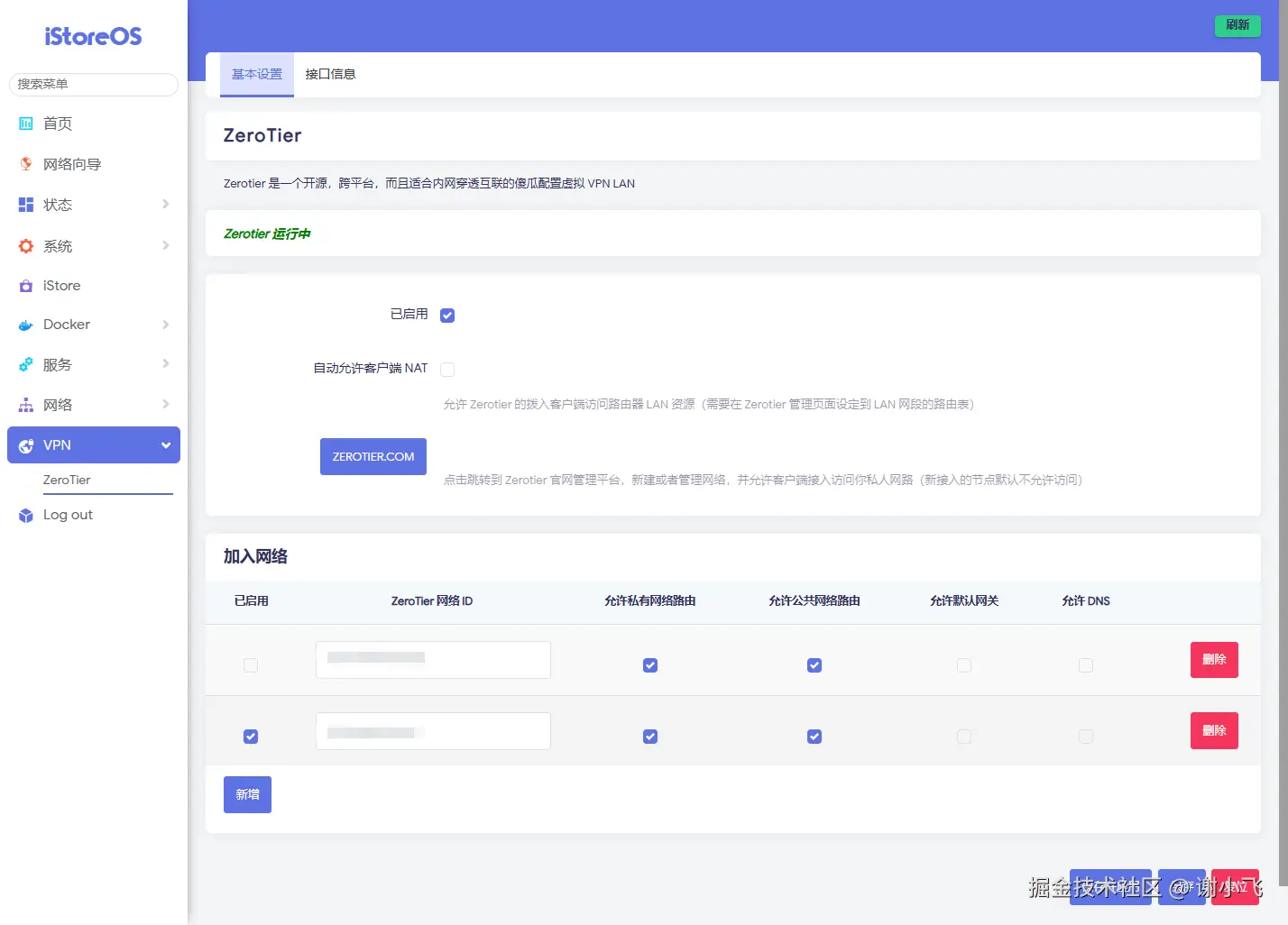Select ZeroTier under the VPN menu

(x=67, y=480)
